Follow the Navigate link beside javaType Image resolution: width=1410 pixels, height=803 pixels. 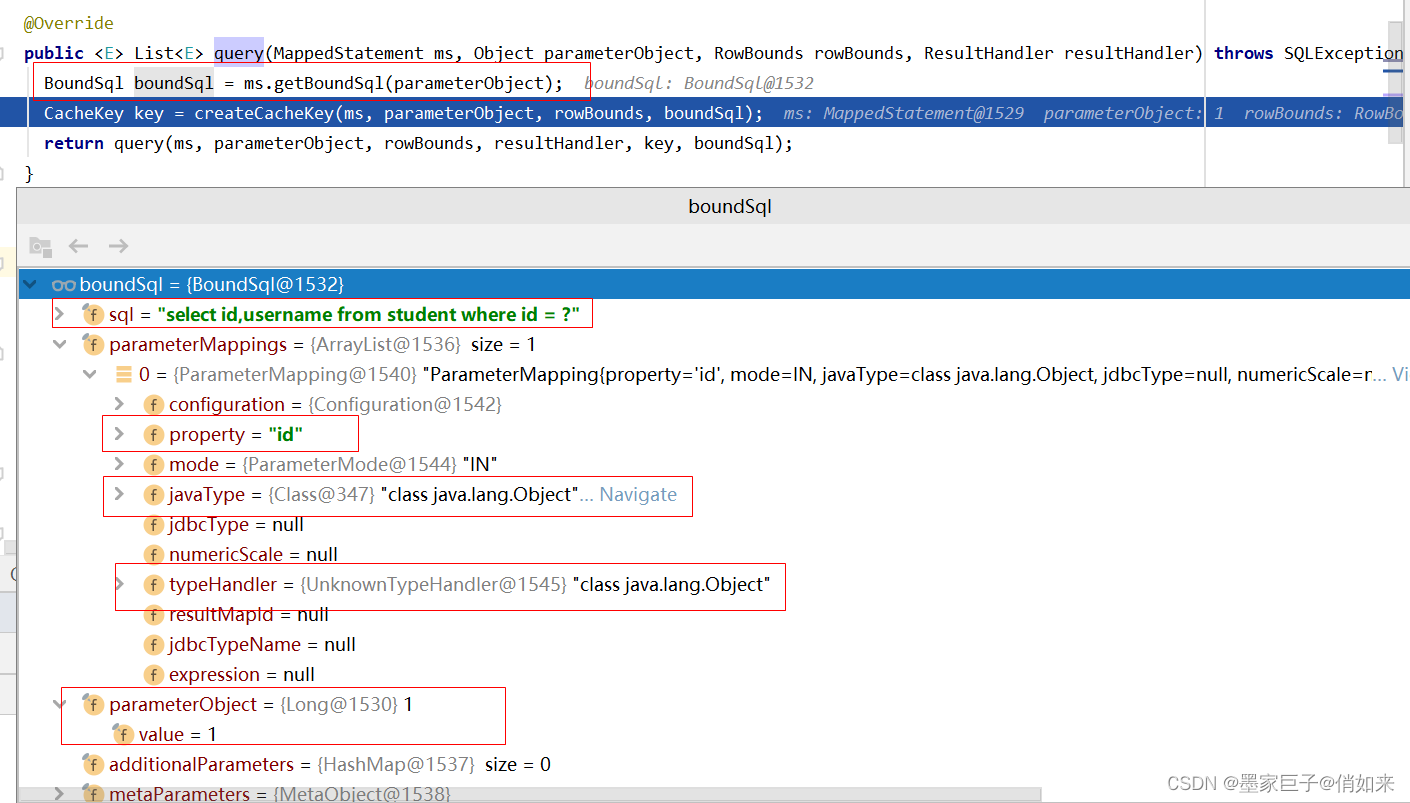pos(638,495)
